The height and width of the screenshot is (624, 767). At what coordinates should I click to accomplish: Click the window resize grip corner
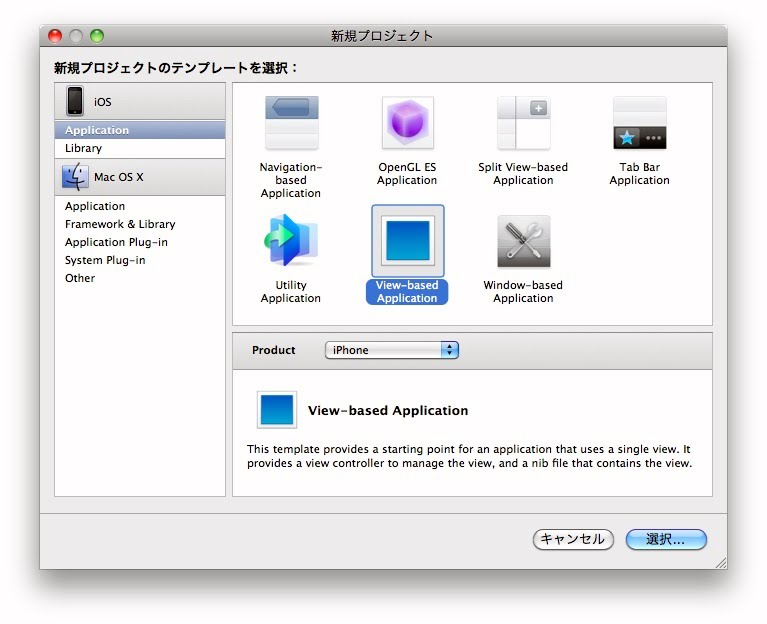click(720, 563)
